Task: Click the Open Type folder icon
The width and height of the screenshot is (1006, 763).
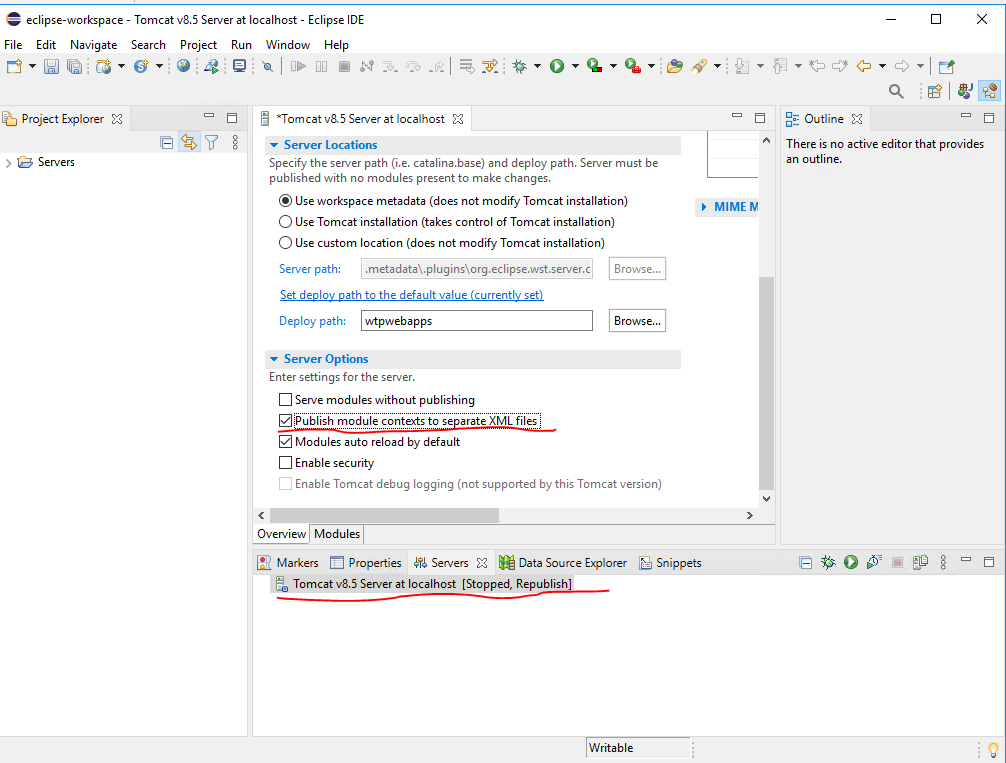Action: 674,66
